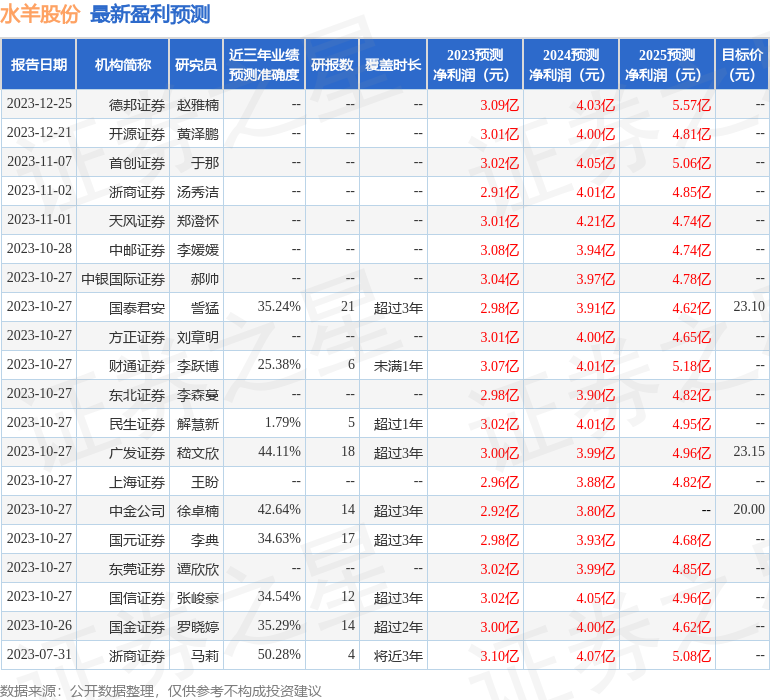Select the date cell 2023-11-07
This screenshot has height=700, width=770.
39,162
